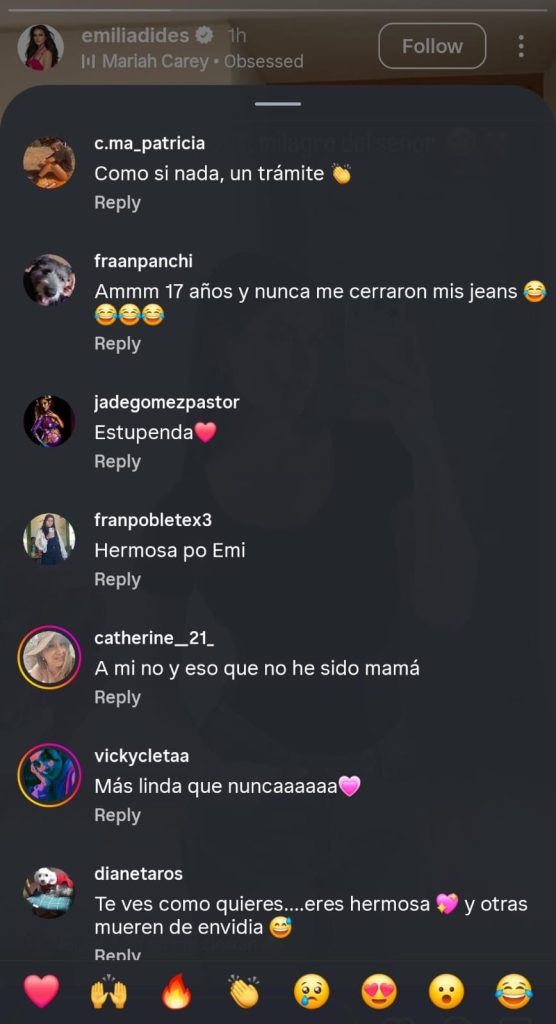
Task: Open the jadegomezpastor username link
Action: [x=167, y=402]
